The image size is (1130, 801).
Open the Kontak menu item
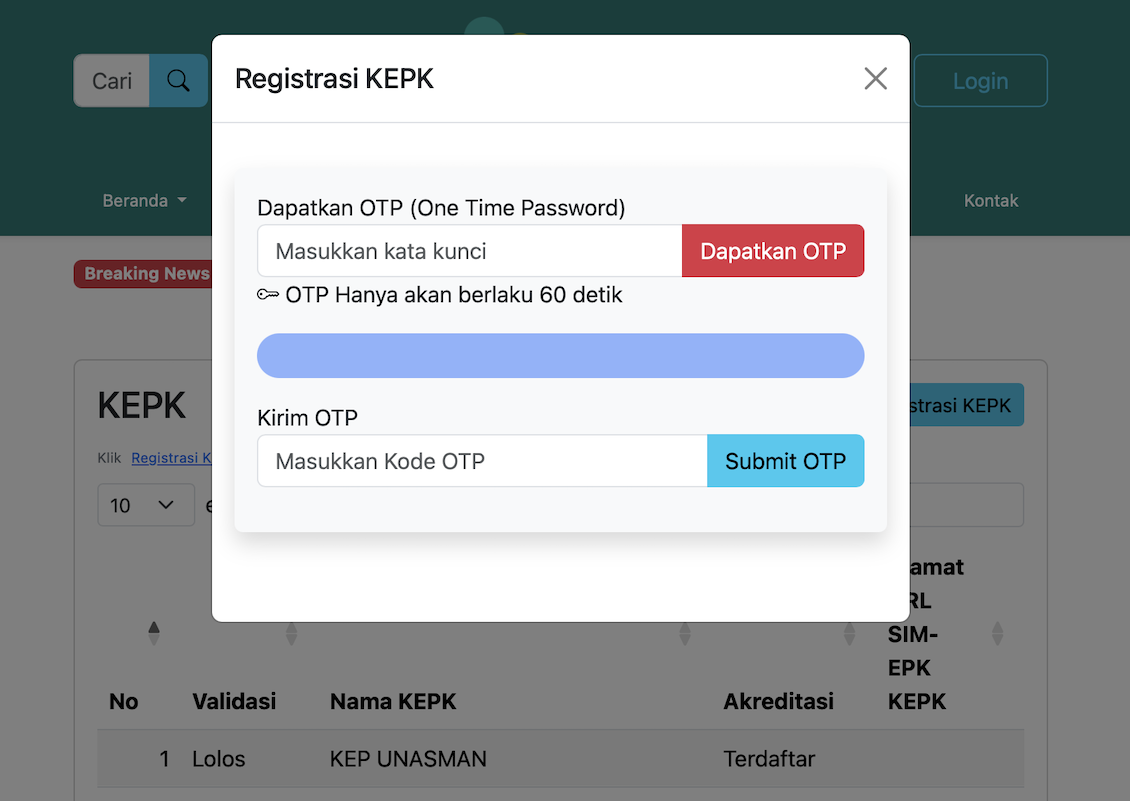[991, 200]
